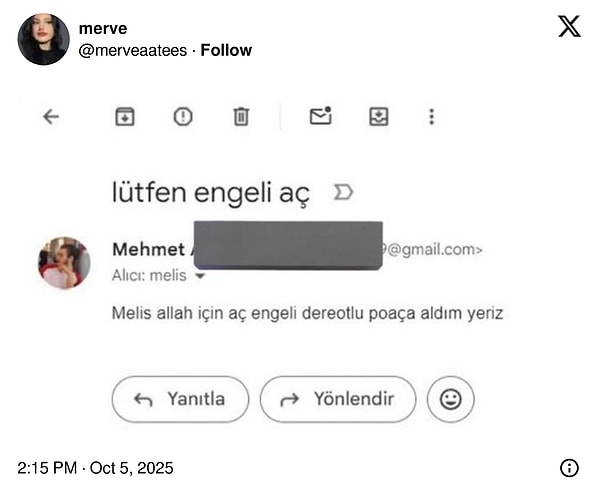Expand recipient details arrow next to melis
This screenshot has height=498, width=600.
click(200, 275)
